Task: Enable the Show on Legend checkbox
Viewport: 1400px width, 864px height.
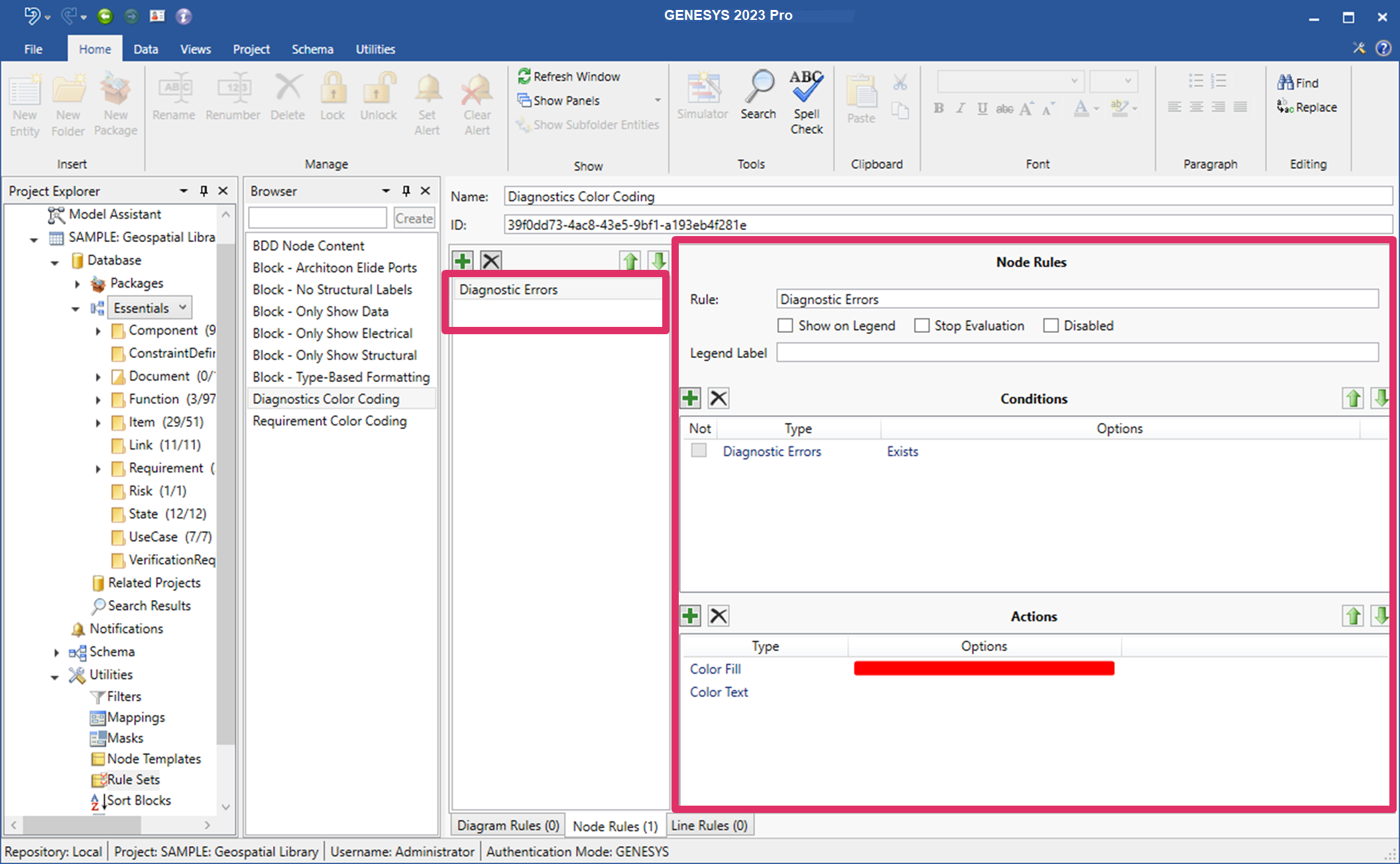Action: (786, 326)
